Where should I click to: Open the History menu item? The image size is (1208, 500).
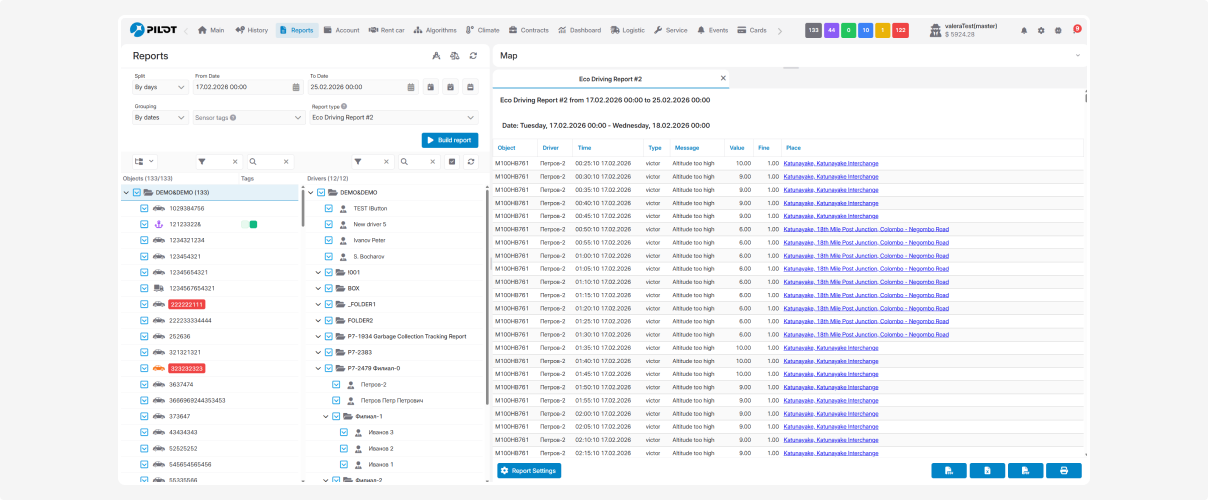coord(252,30)
